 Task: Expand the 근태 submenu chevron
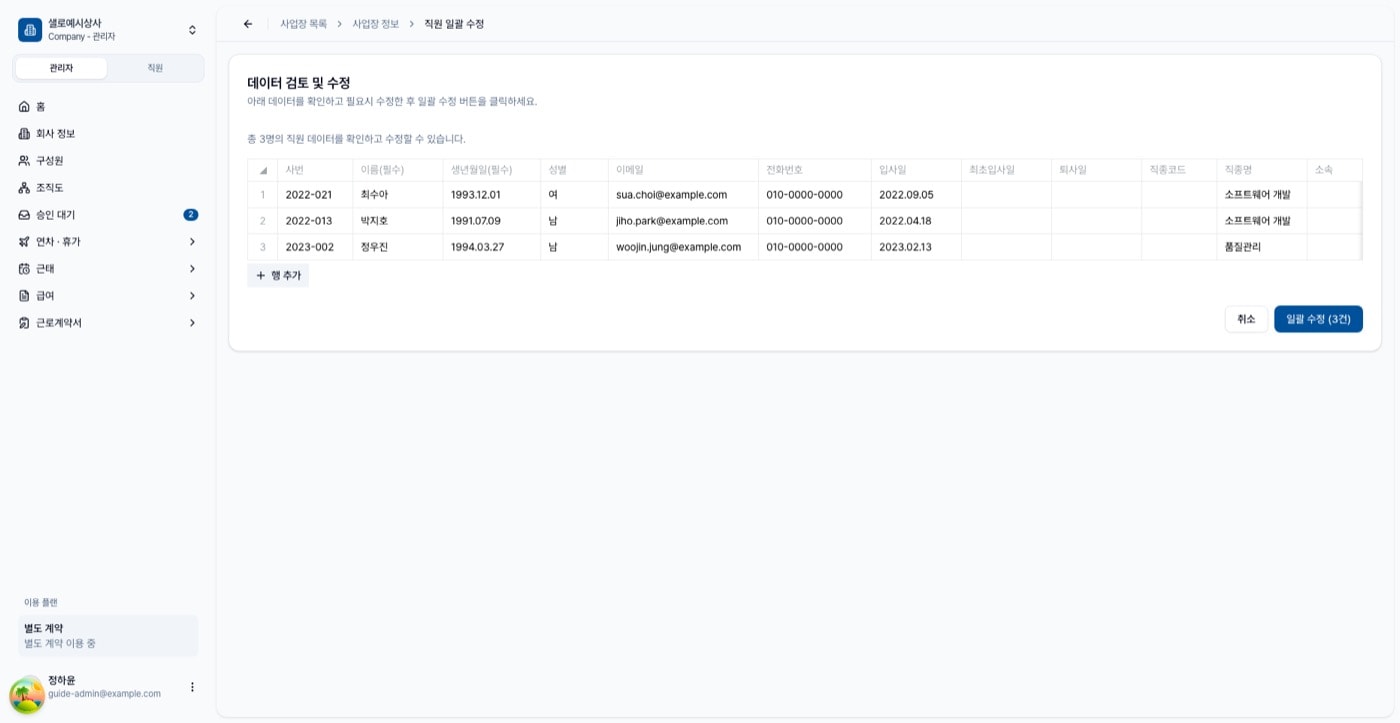coord(192,268)
